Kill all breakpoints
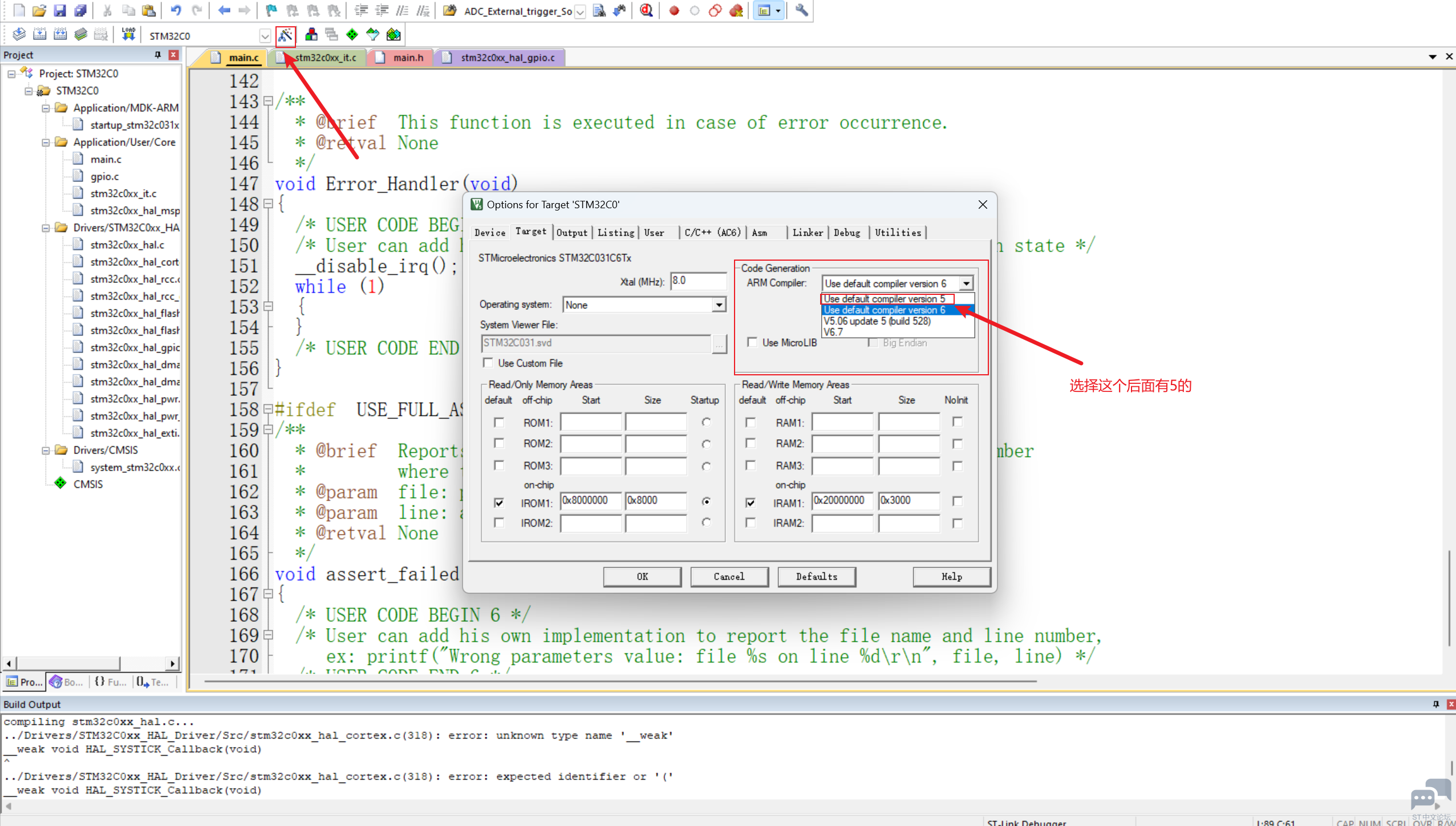 [x=736, y=10]
